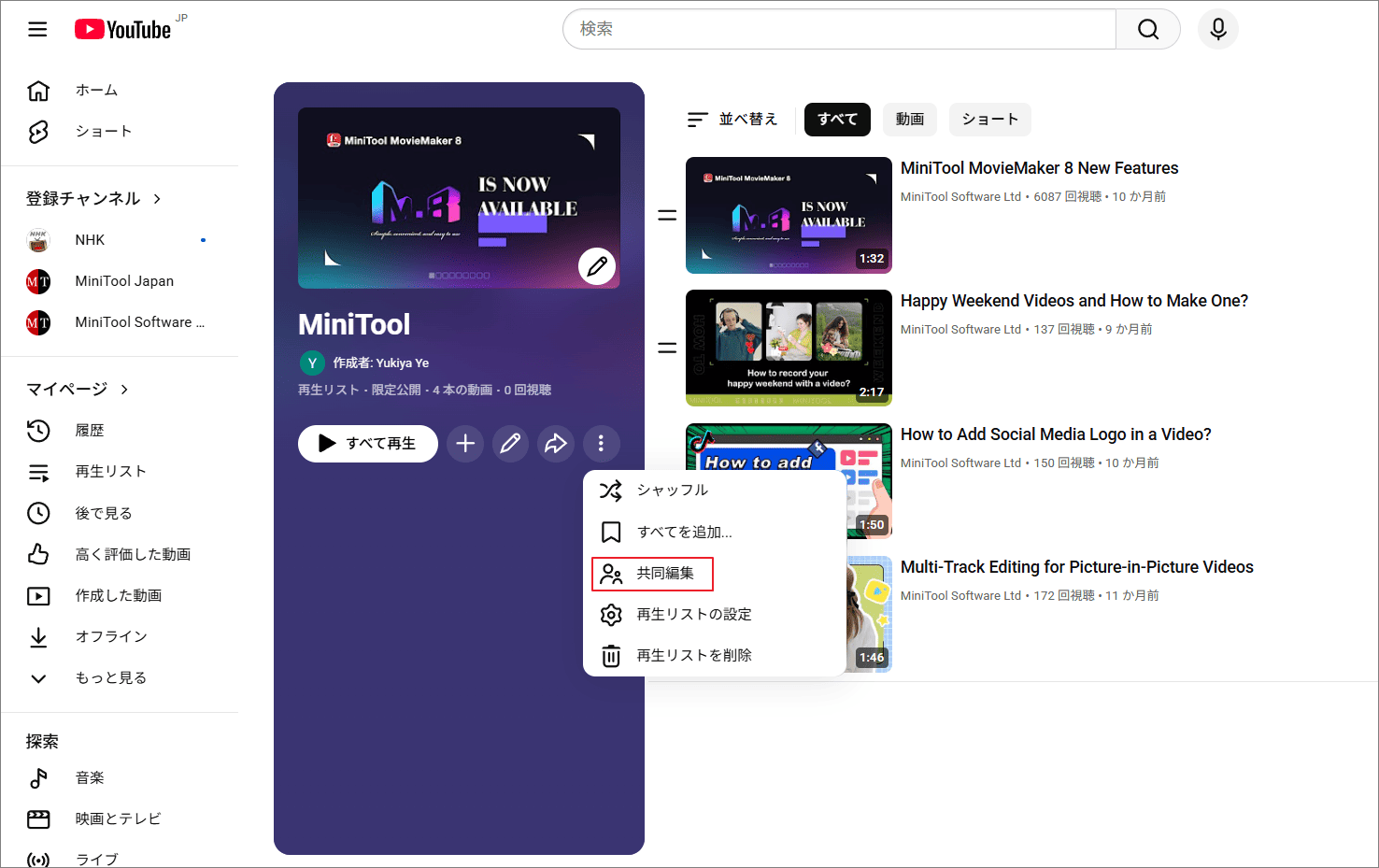This screenshot has height=868, width=1379.
Task: Click the music note icon
Action: [38, 777]
